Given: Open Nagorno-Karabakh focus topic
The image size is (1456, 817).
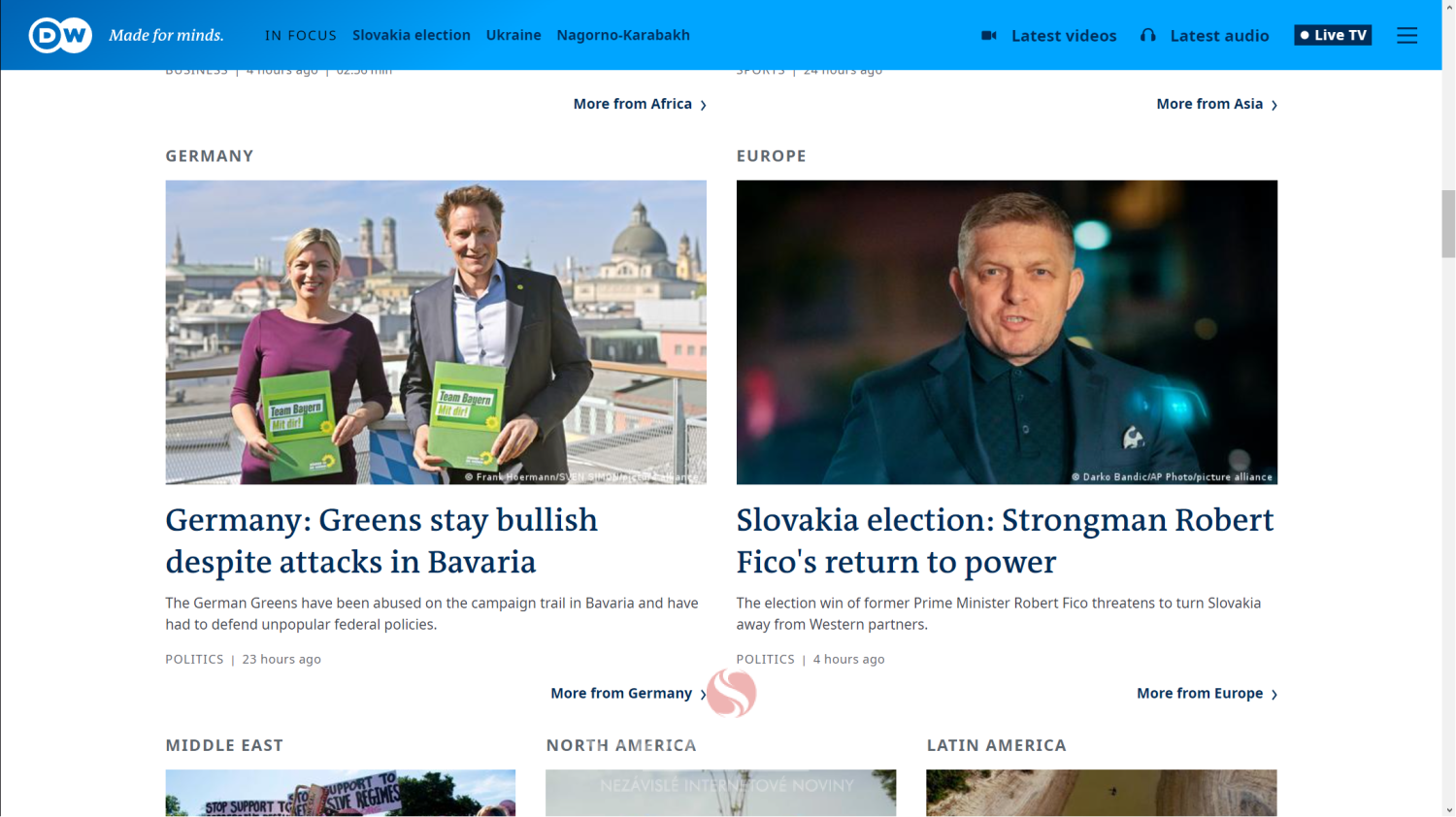Looking at the screenshot, I should coord(623,35).
